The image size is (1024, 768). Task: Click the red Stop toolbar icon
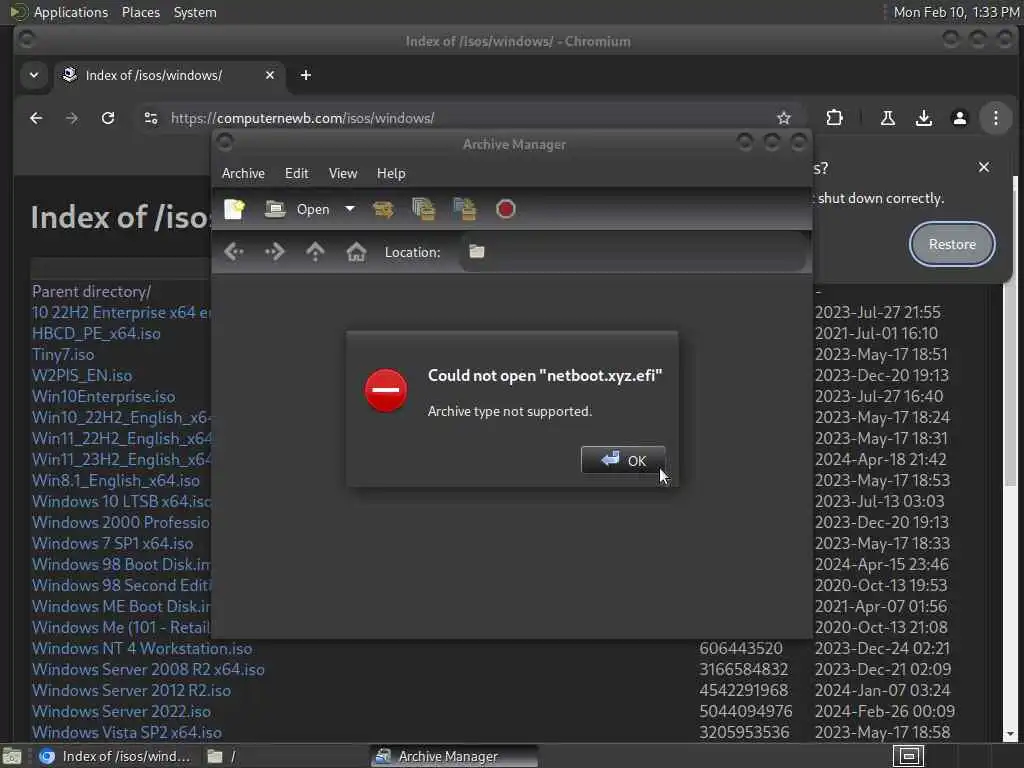505,209
